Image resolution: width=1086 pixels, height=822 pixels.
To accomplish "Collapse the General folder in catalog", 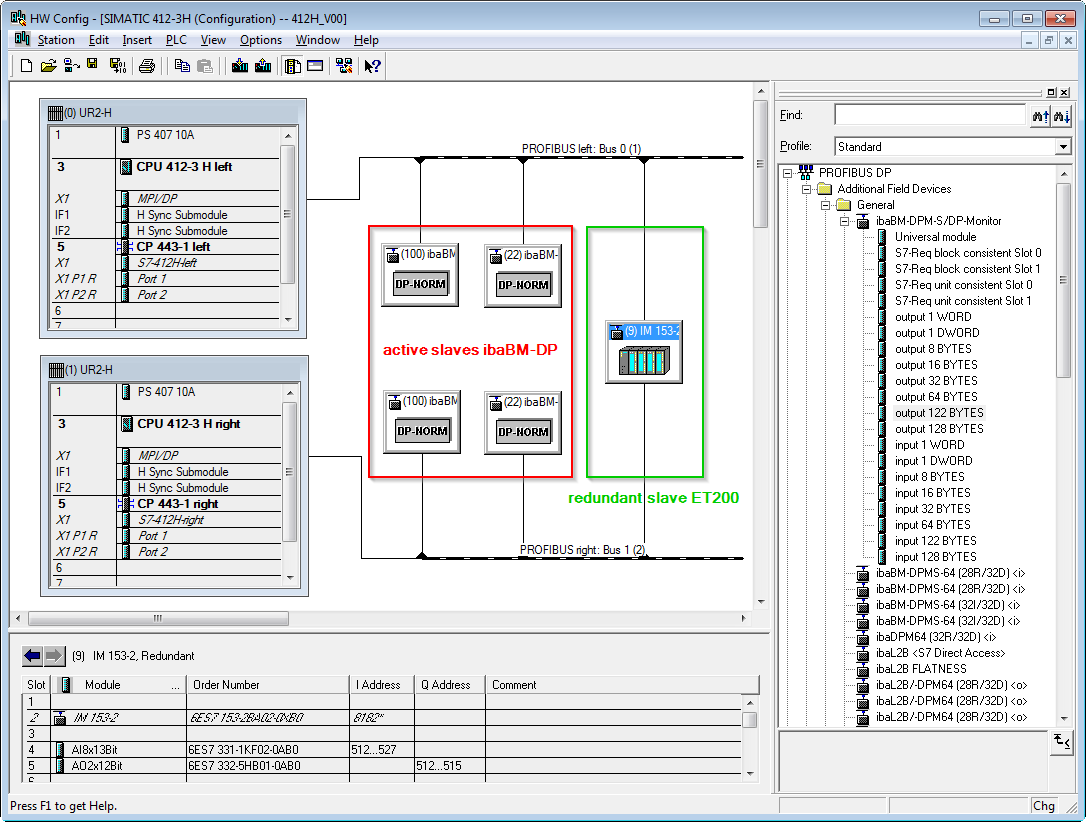I will (826, 205).
